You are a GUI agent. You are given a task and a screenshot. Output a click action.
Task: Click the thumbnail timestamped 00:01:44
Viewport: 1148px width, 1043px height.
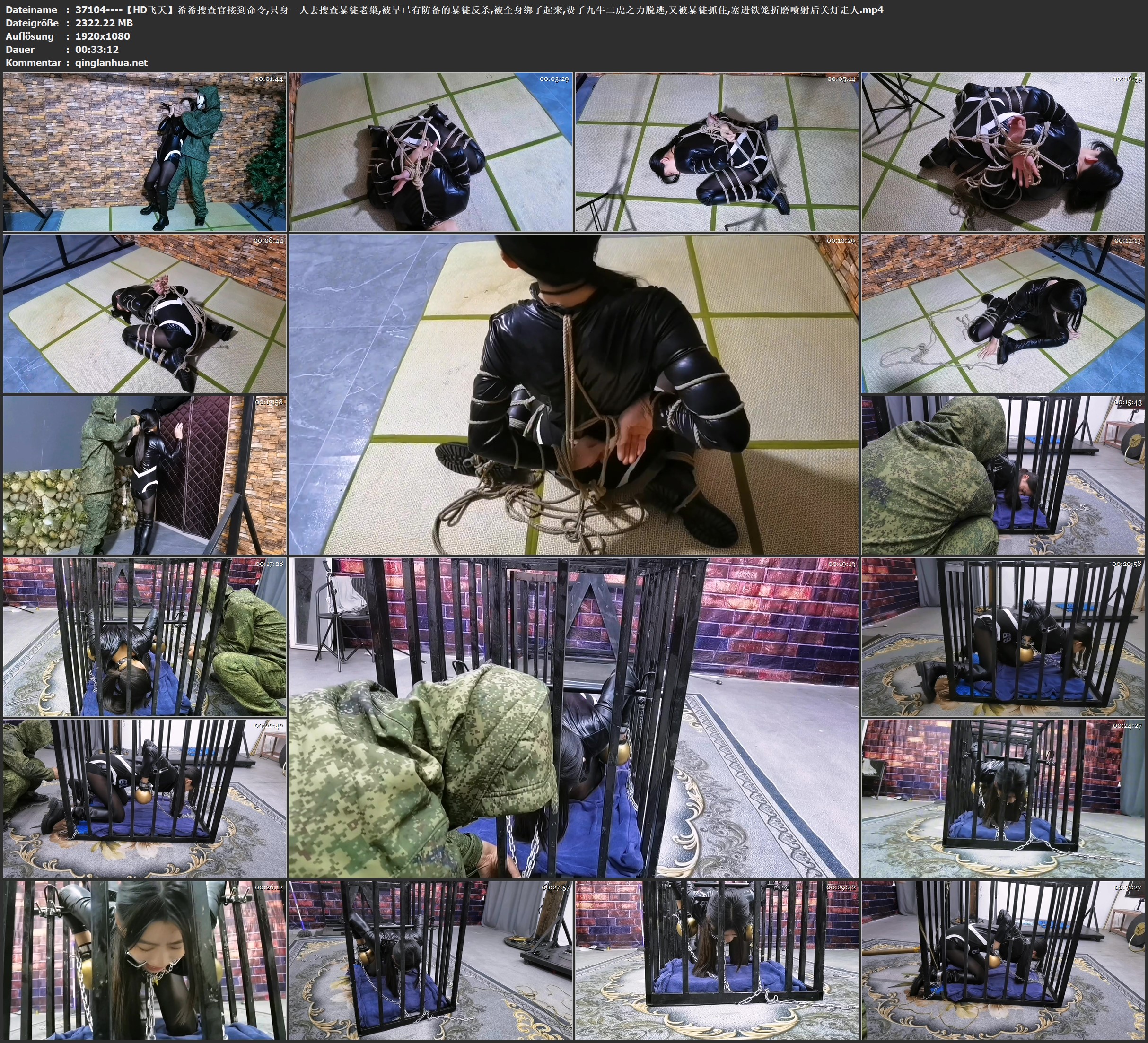pos(145,151)
